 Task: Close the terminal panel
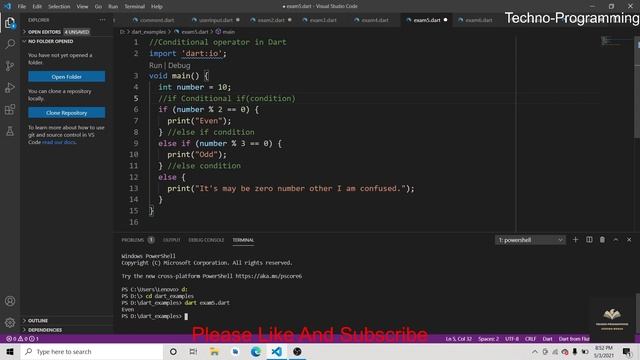tap(629, 240)
